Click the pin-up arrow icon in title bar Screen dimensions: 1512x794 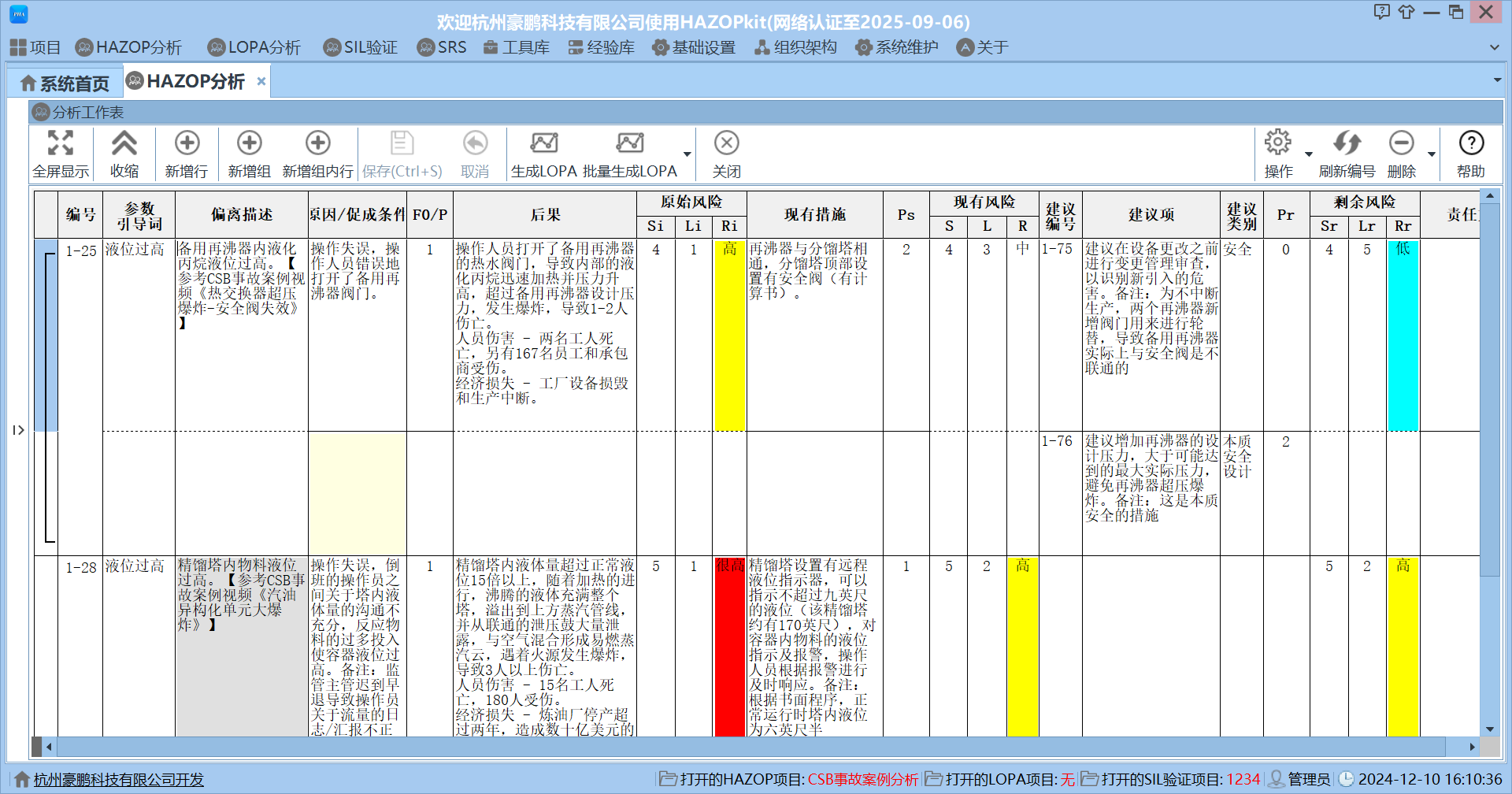1406,12
